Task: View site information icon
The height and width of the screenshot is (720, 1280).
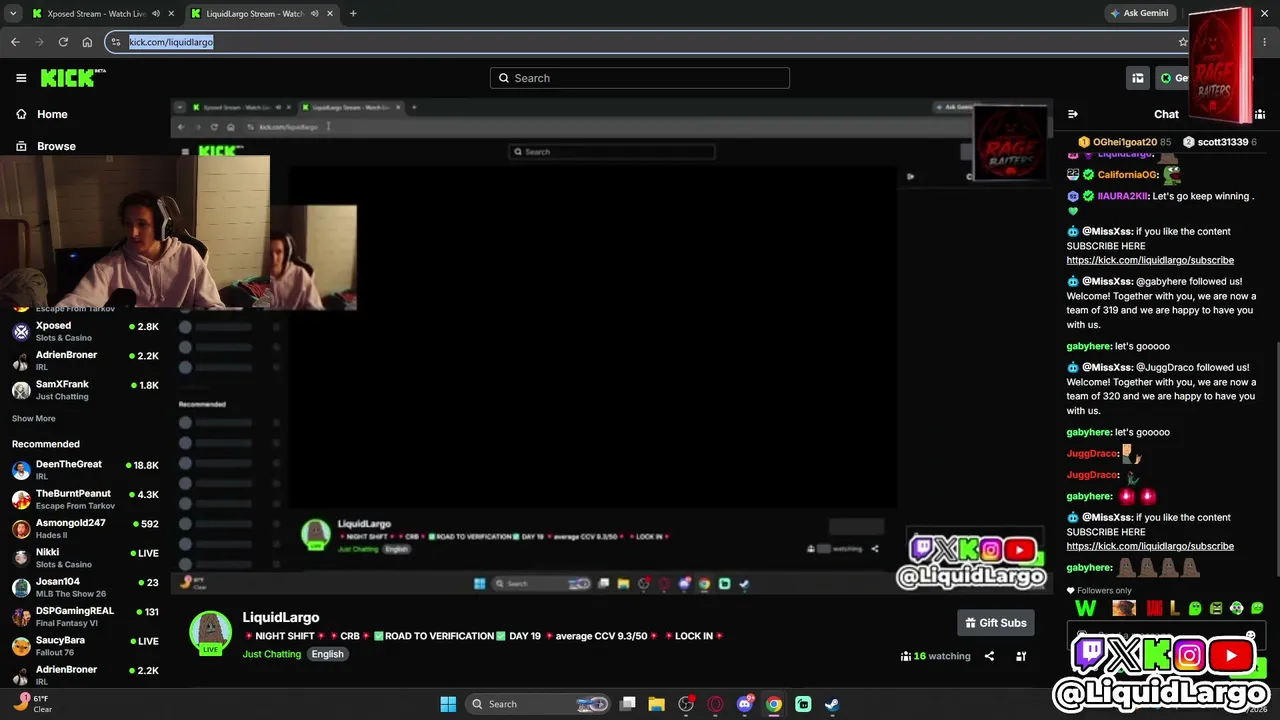Action: [x=116, y=42]
